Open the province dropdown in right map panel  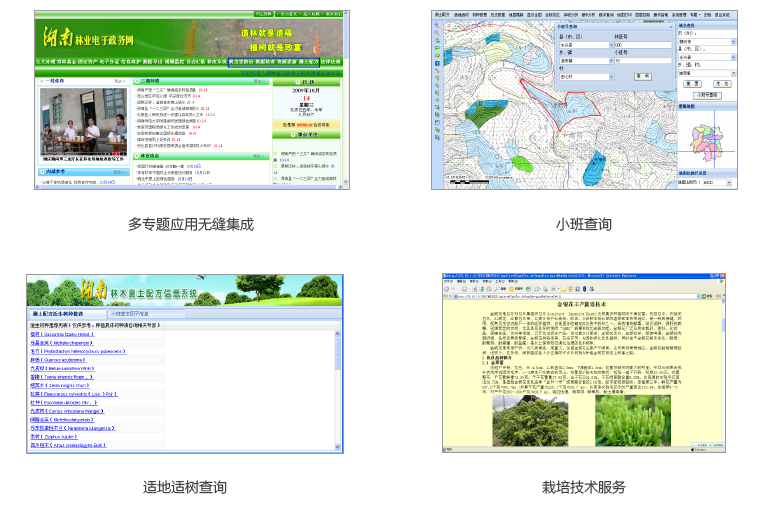coord(733,42)
